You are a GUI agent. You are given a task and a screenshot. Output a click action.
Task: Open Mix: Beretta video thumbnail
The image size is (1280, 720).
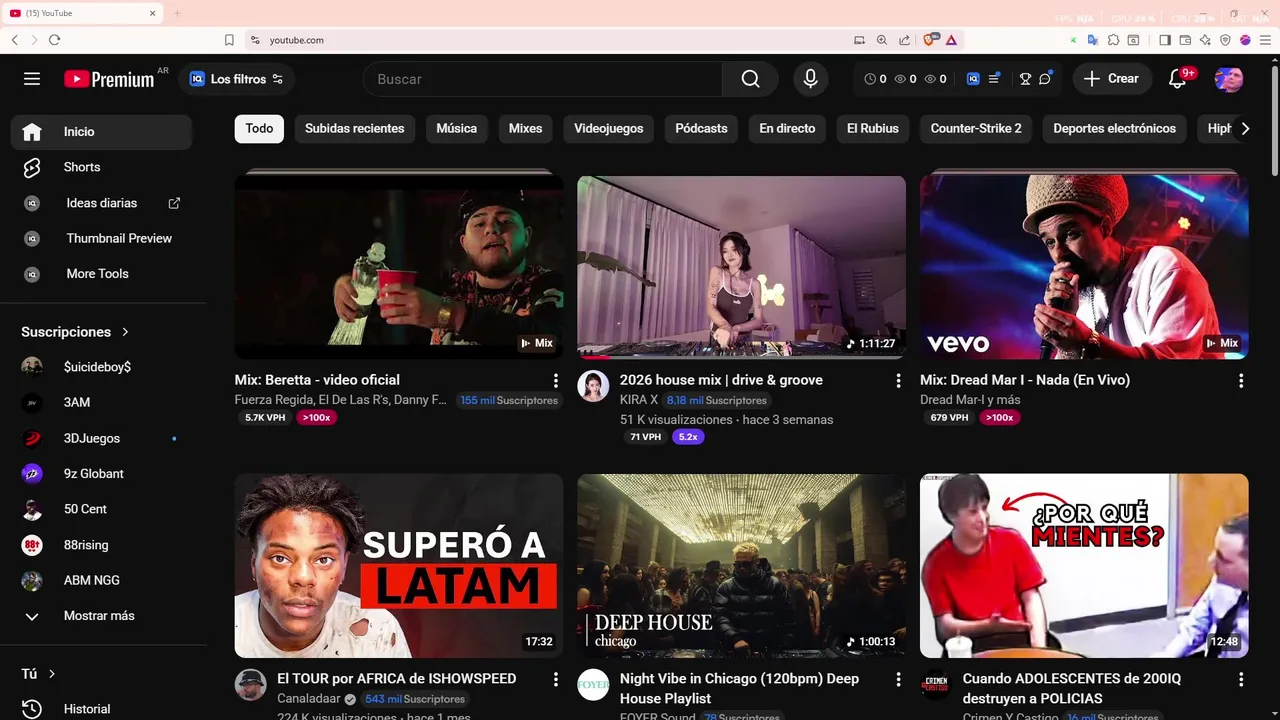click(x=399, y=267)
